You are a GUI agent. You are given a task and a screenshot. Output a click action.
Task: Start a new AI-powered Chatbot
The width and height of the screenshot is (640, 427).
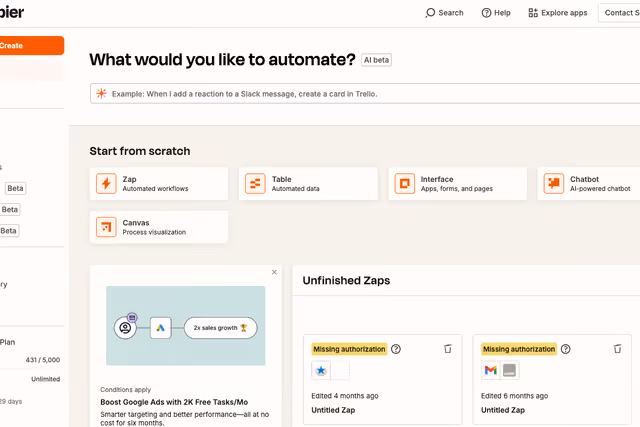coord(589,183)
